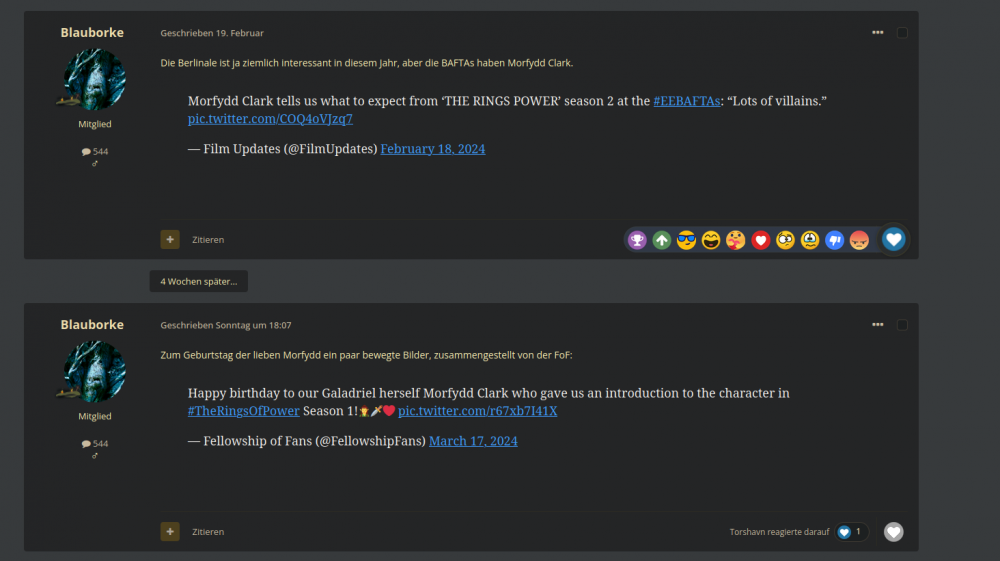Open the #EEBAFTAs hashtag link

pos(686,101)
